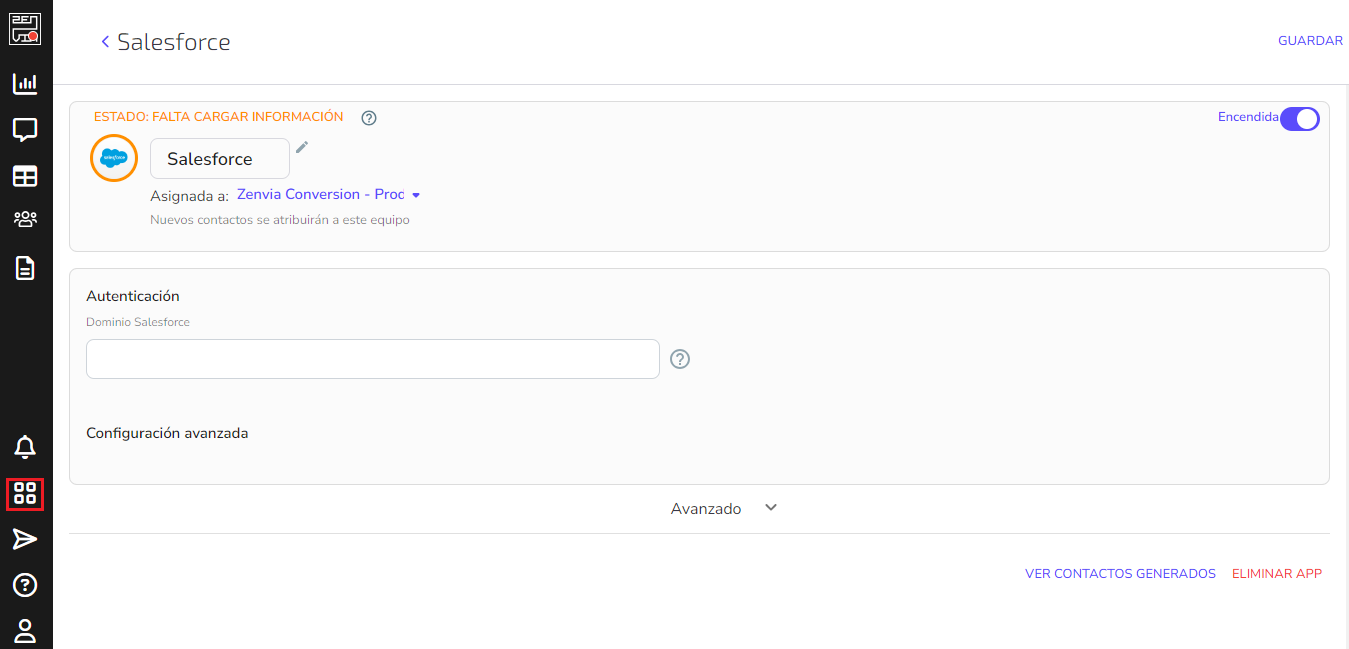Open the help question mark in sidebar
The width and height of the screenshot is (1349, 649).
25,585
